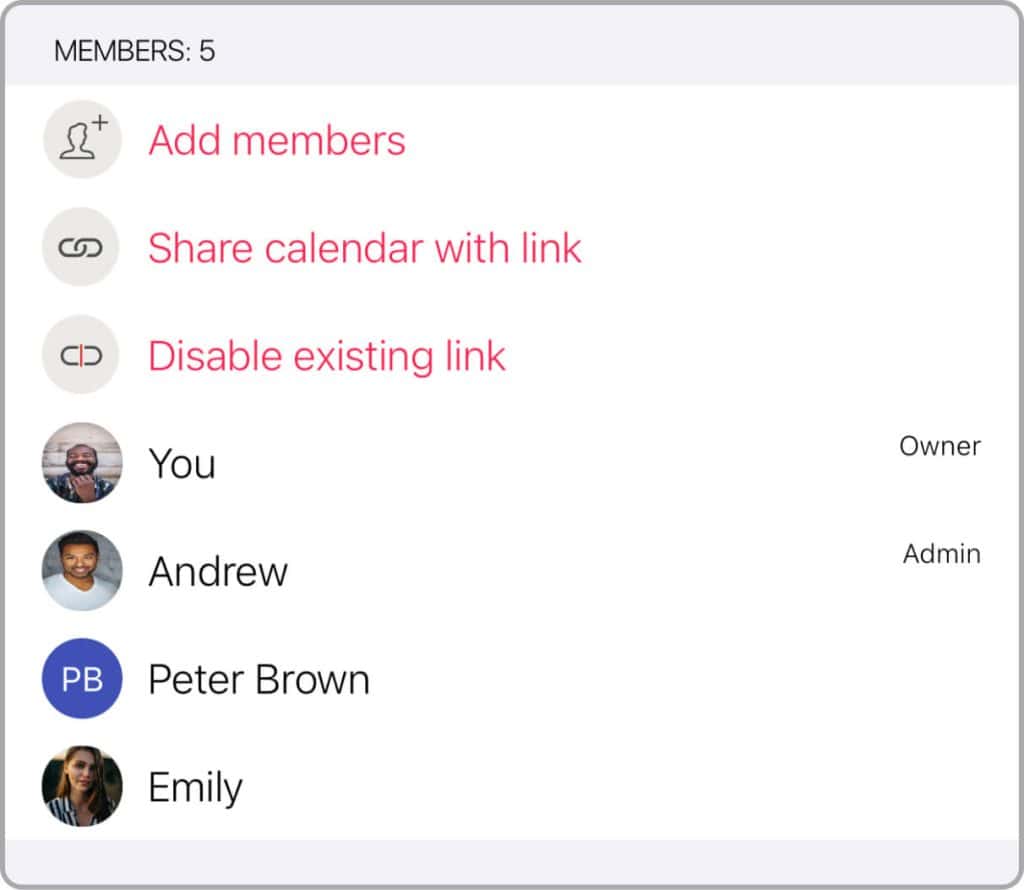Open the Admin role selector for Andrew

coord(941,554)
